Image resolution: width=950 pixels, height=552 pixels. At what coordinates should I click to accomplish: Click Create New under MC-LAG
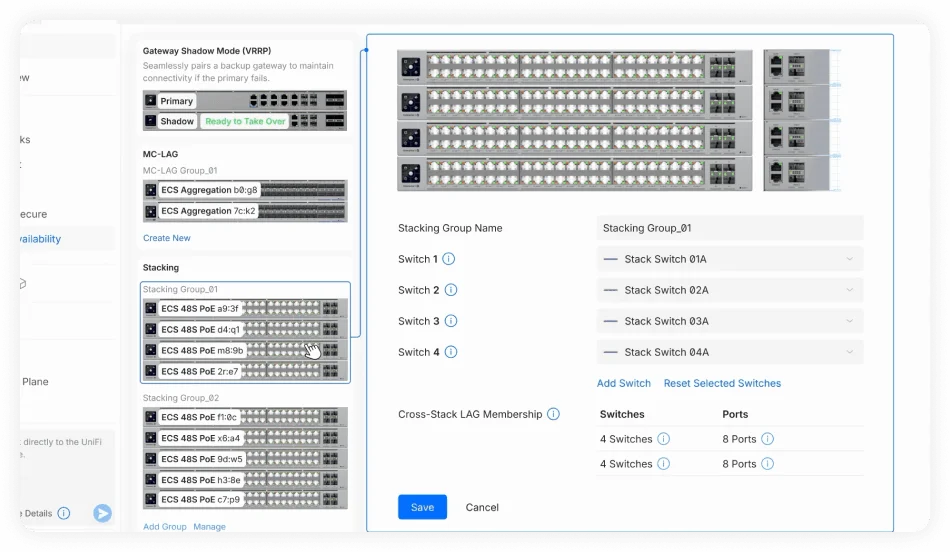(167, 238)
